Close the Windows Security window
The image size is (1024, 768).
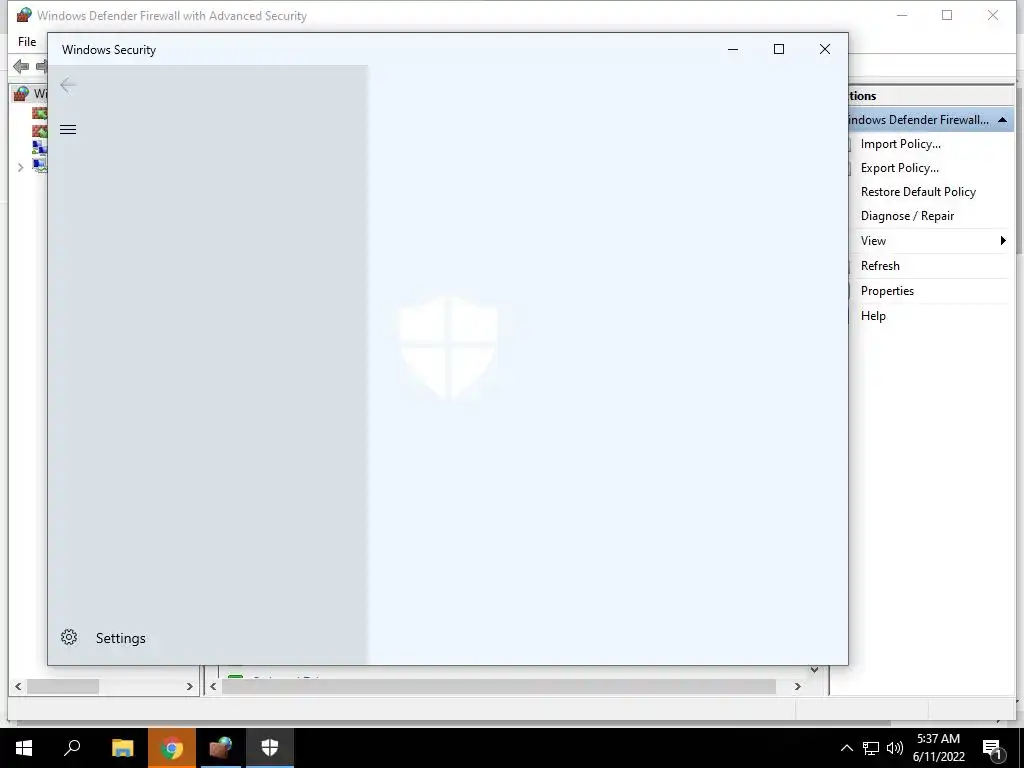825,49
